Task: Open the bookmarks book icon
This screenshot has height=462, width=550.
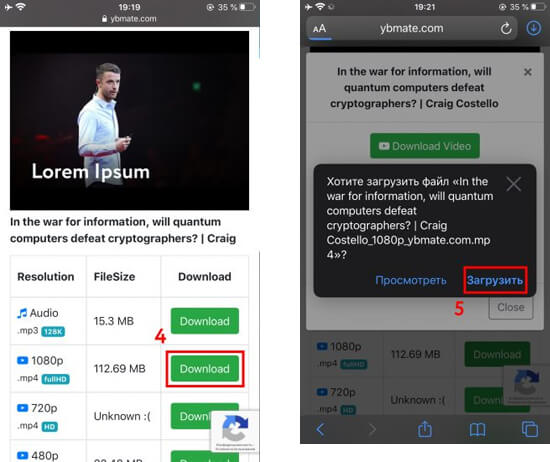Action: (x=477, y=429)
